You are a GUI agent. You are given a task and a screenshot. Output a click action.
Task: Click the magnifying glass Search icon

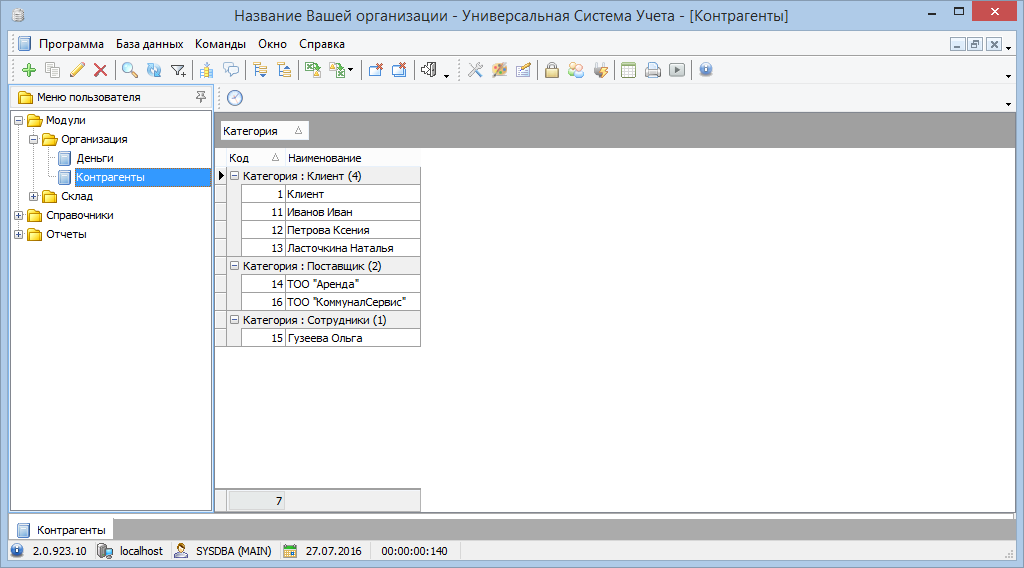click(x=130, y=70)
